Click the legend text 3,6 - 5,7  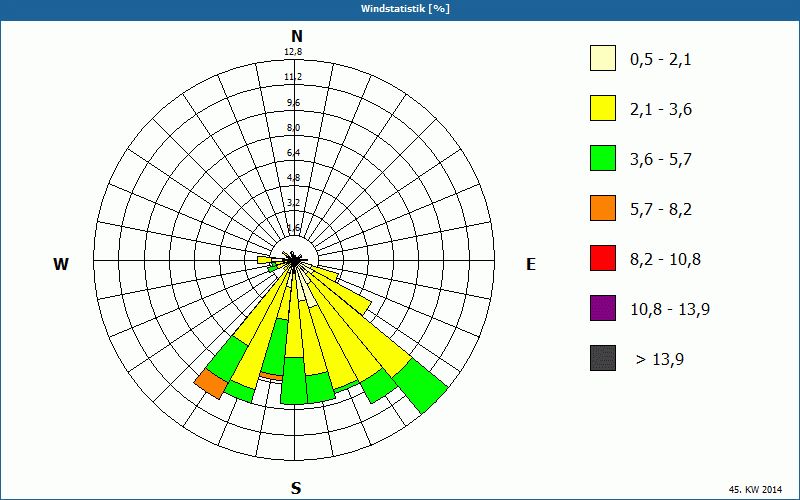pyautogui.click(x=661, y=160)
